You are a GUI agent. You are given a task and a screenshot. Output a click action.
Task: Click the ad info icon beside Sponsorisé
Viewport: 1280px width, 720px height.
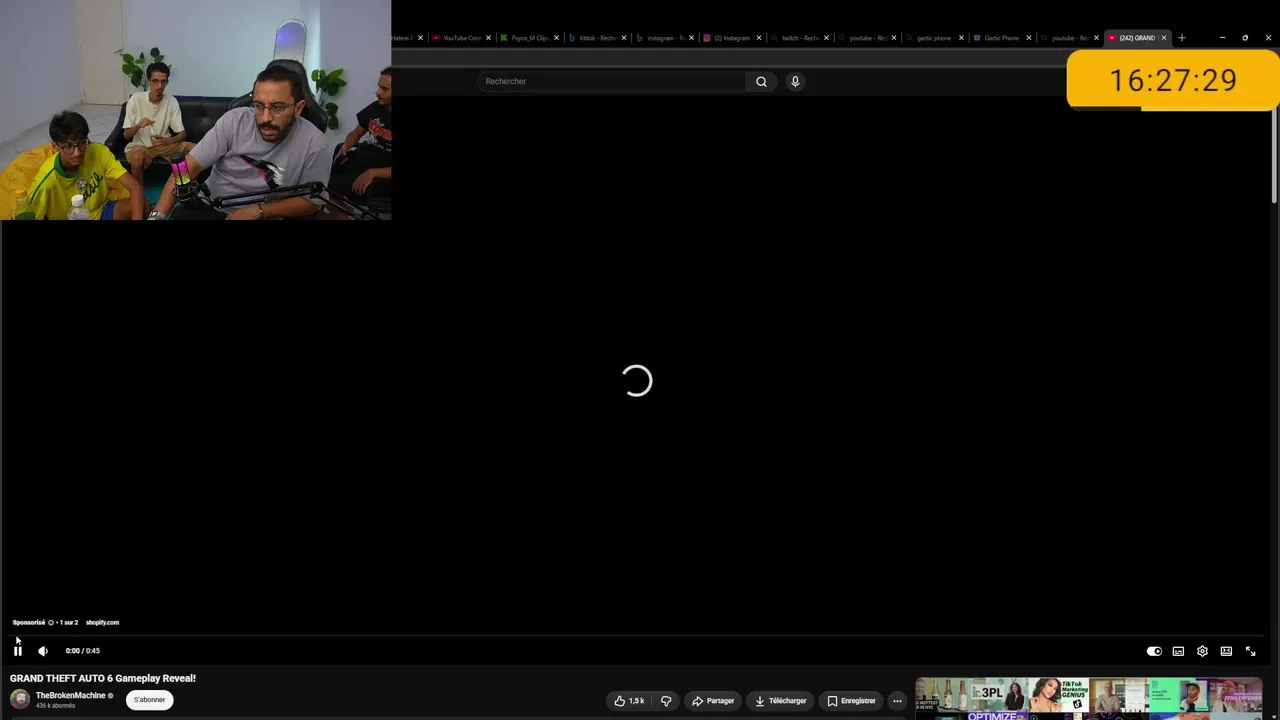(51, 622)
